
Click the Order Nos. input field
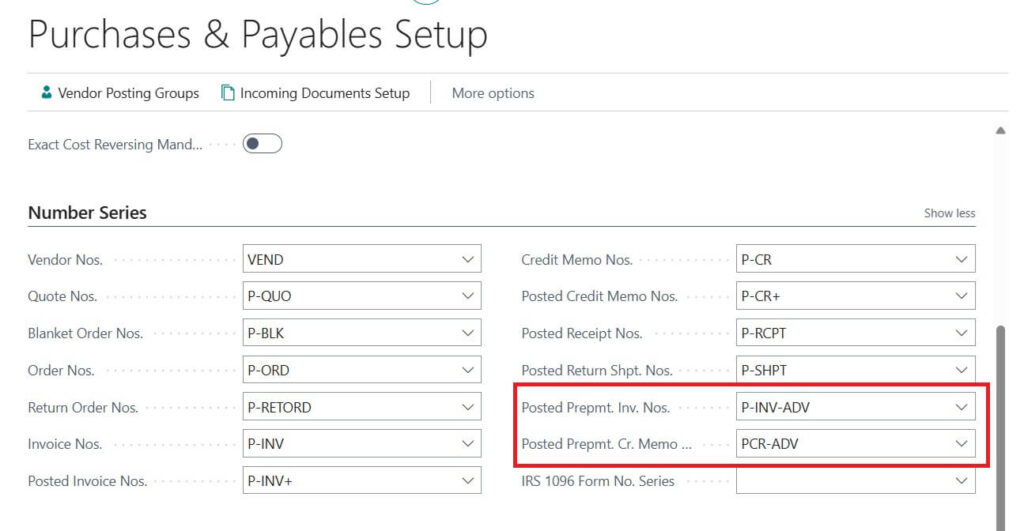350,371
